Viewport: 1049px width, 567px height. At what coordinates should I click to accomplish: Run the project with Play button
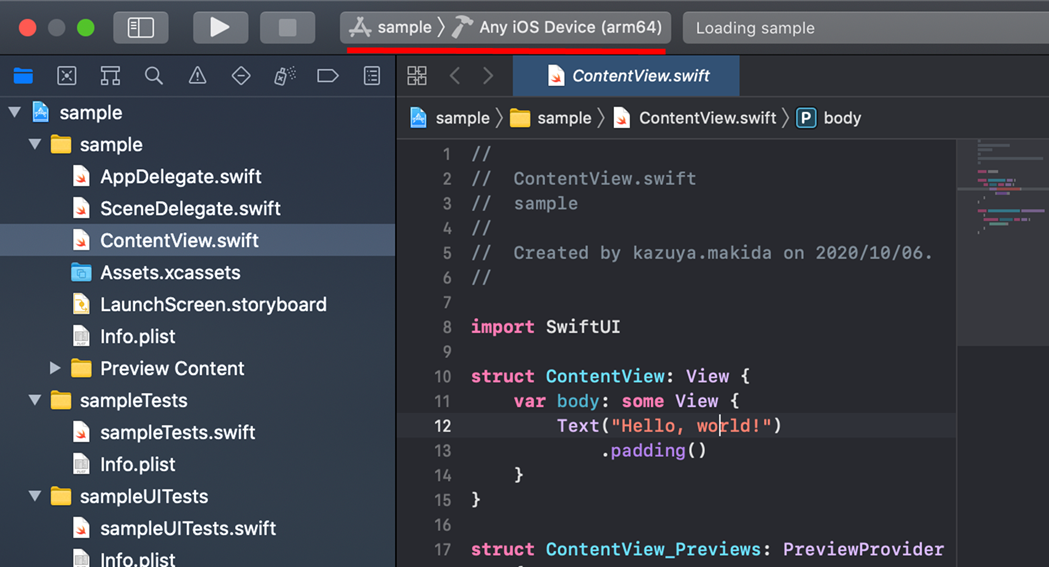(220, 27)
